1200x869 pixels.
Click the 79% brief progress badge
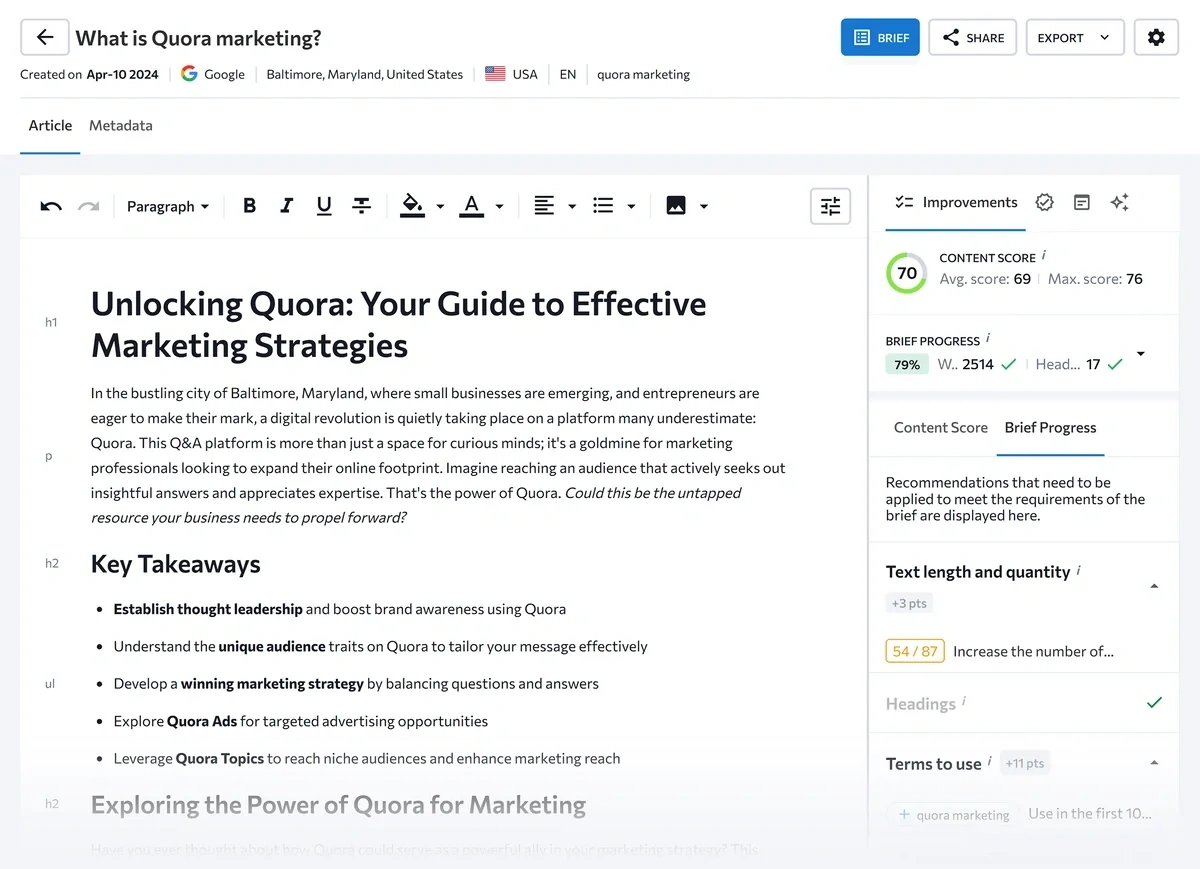tap(907, 364)
